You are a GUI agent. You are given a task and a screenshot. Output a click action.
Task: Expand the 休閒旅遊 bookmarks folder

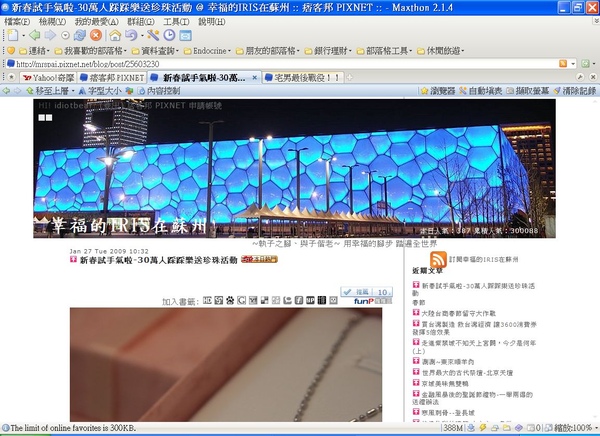(x=440, y=51)
